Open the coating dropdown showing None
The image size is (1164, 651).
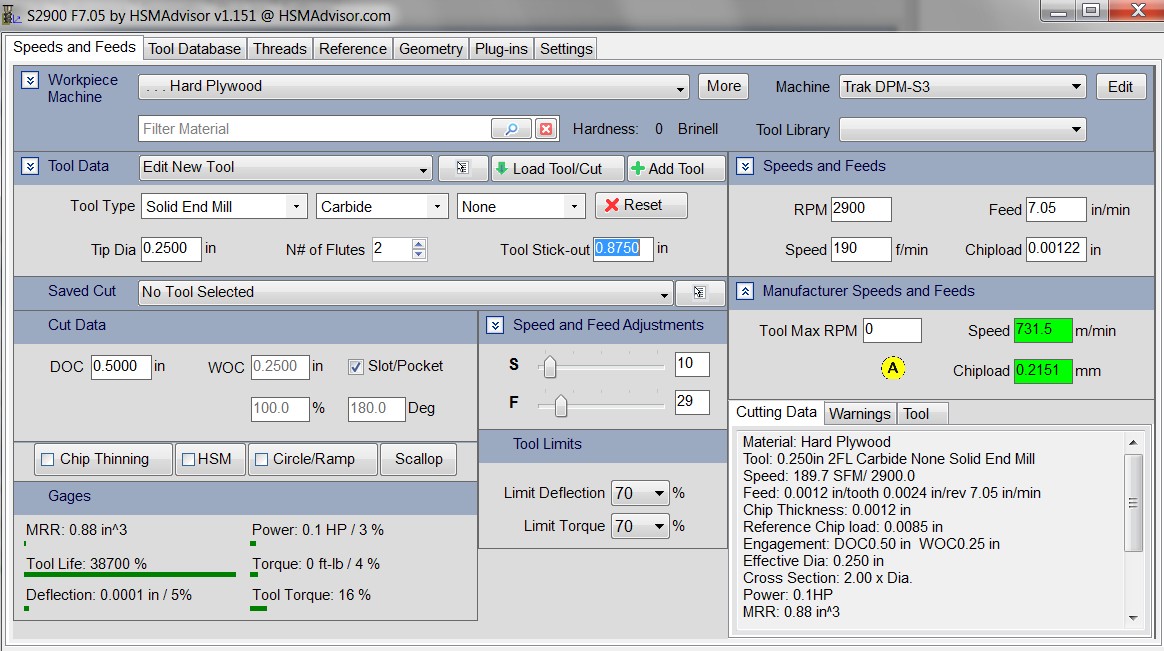tap(521, 206)
